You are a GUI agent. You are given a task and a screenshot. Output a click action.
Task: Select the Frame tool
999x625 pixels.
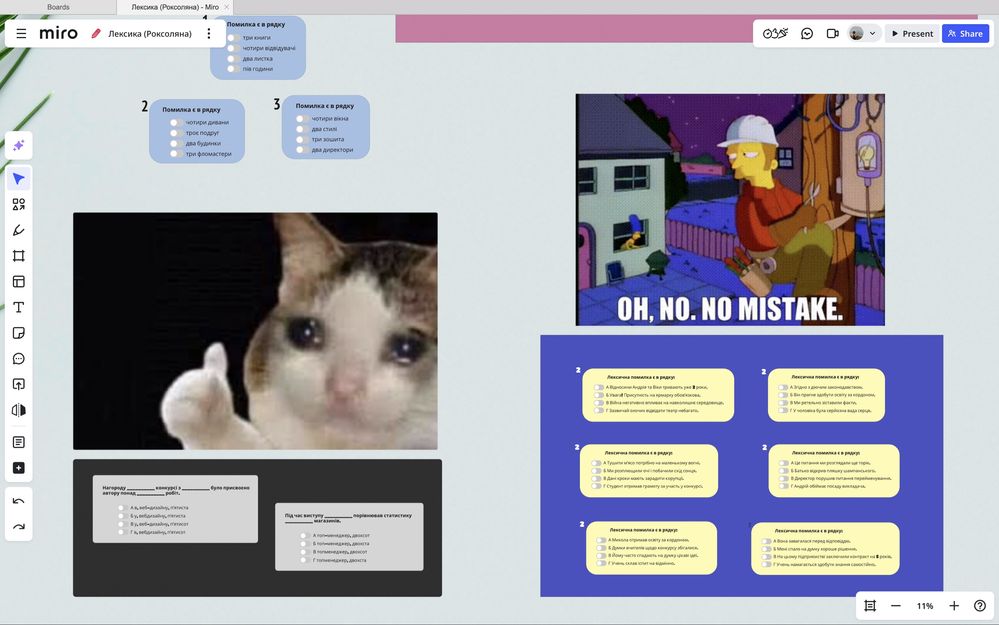[x=18, y=255]
